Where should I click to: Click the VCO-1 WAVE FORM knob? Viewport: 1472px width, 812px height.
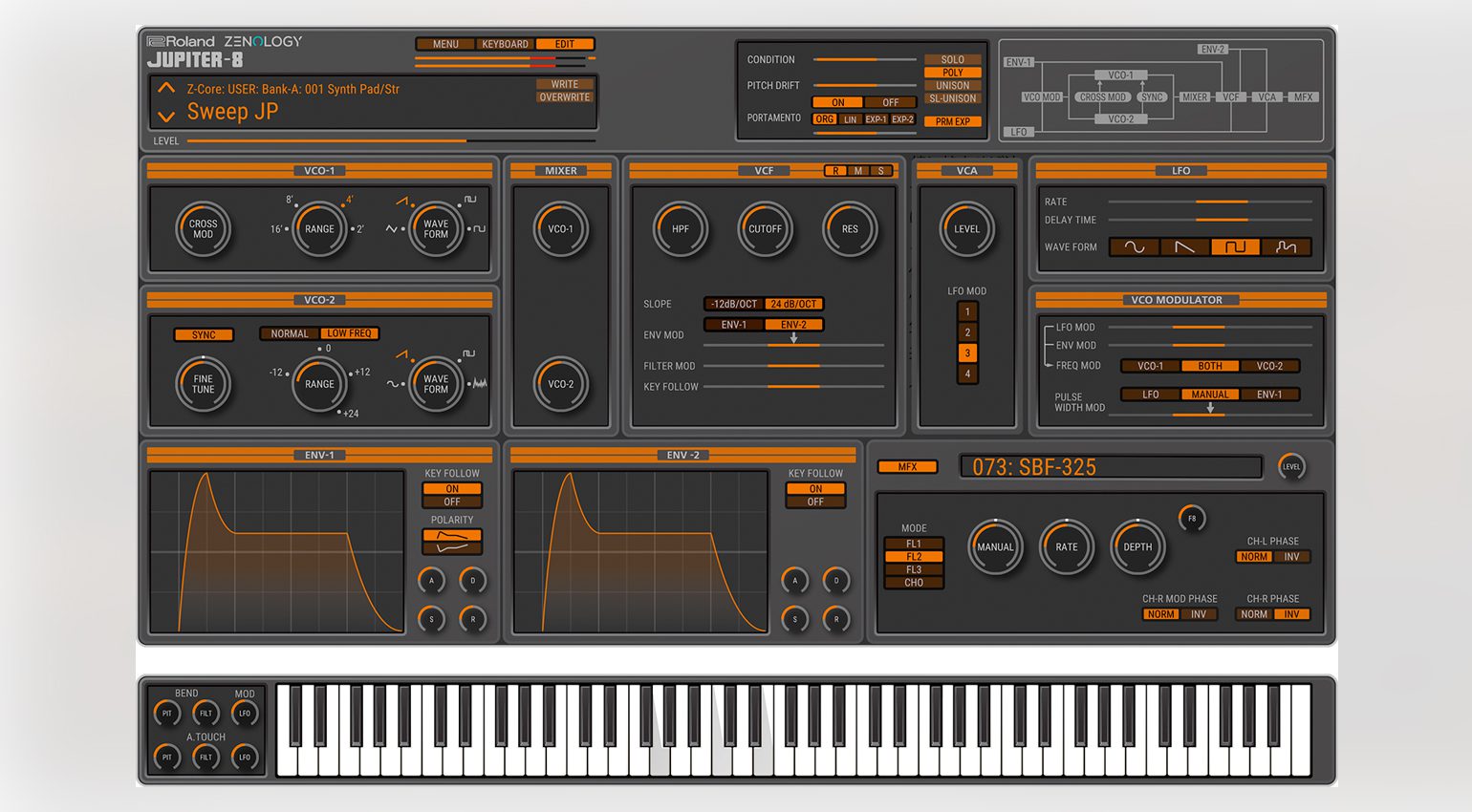pos(436,229)
